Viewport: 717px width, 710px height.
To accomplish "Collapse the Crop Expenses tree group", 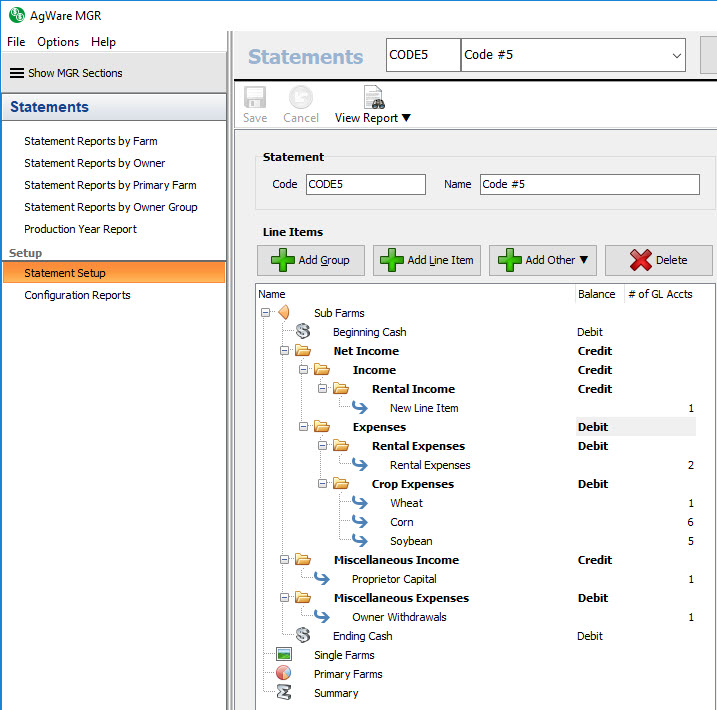I will pos(324,484).
